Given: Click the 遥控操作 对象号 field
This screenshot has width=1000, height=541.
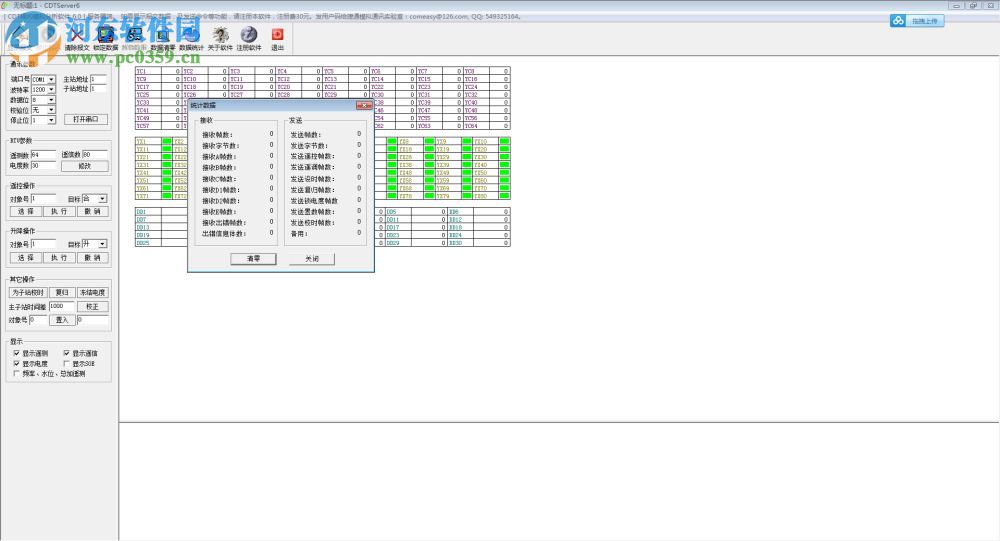Looking at the screenshot, I should [43, 199].
